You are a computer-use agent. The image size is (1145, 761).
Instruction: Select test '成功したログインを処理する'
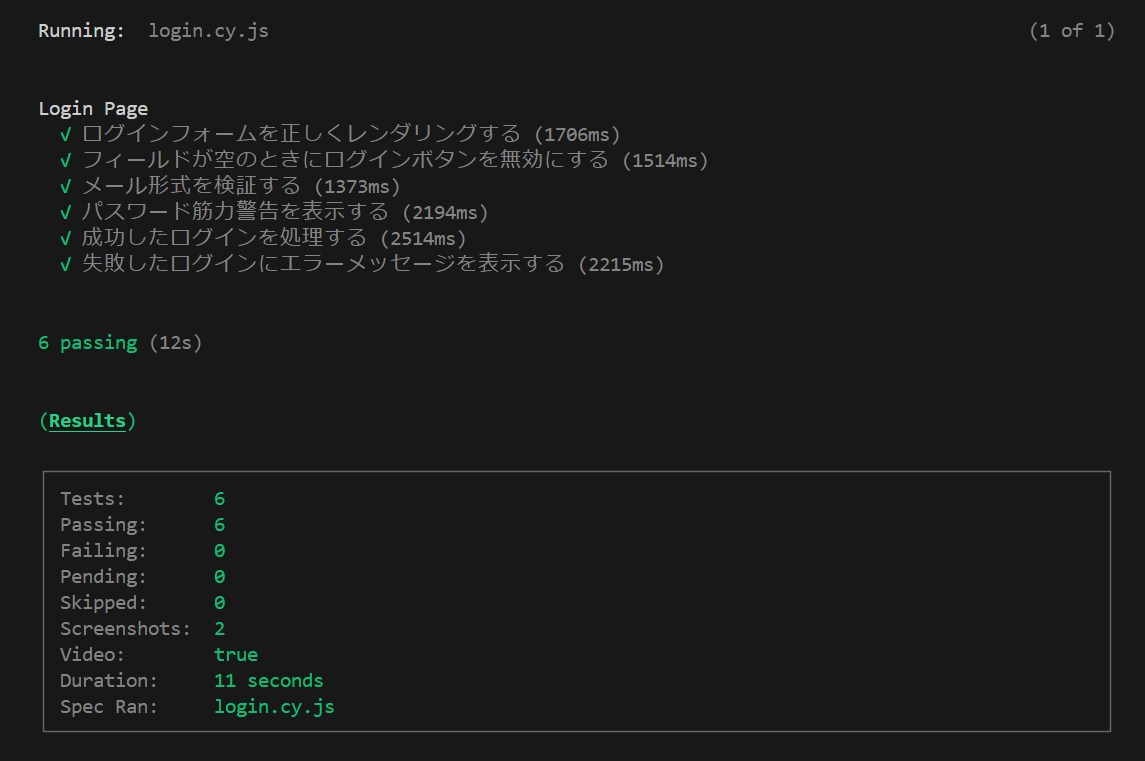click(x=223, y=238)
